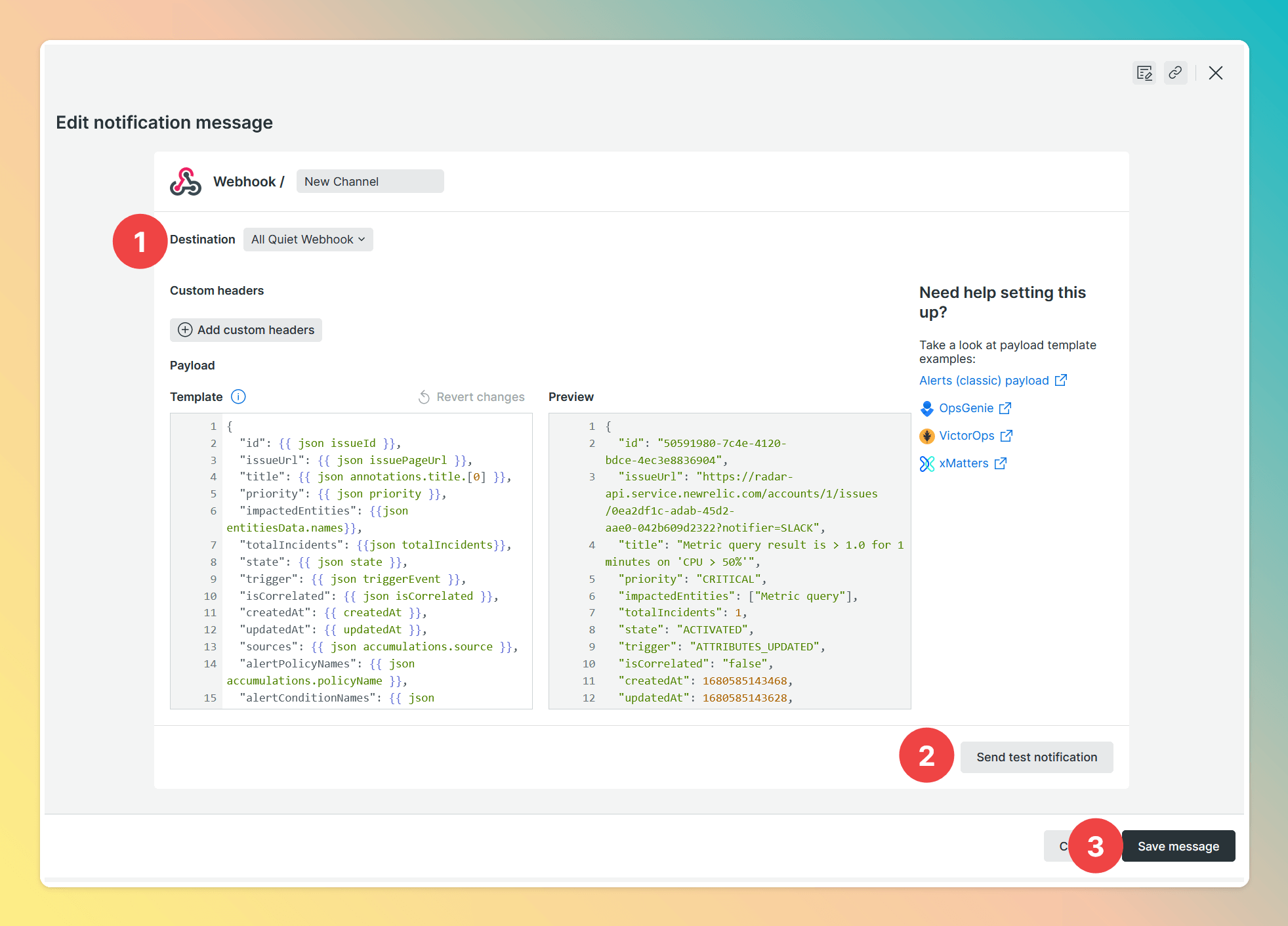This screenshot has height=926, width=1288.
Task: Click the copy link icon
Action: (x=1175, y=73)
